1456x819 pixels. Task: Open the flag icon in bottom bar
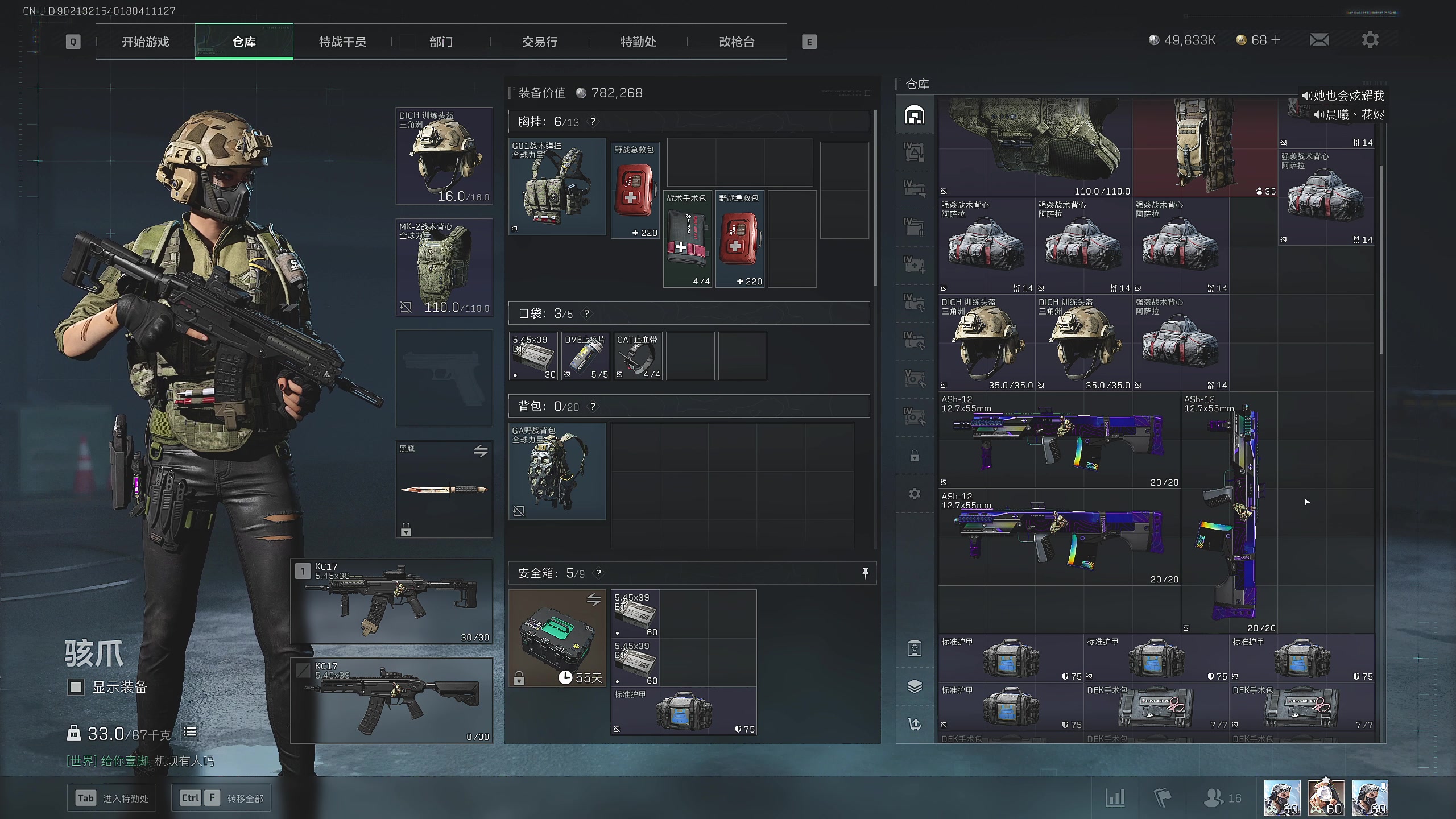pos(1163,798)
